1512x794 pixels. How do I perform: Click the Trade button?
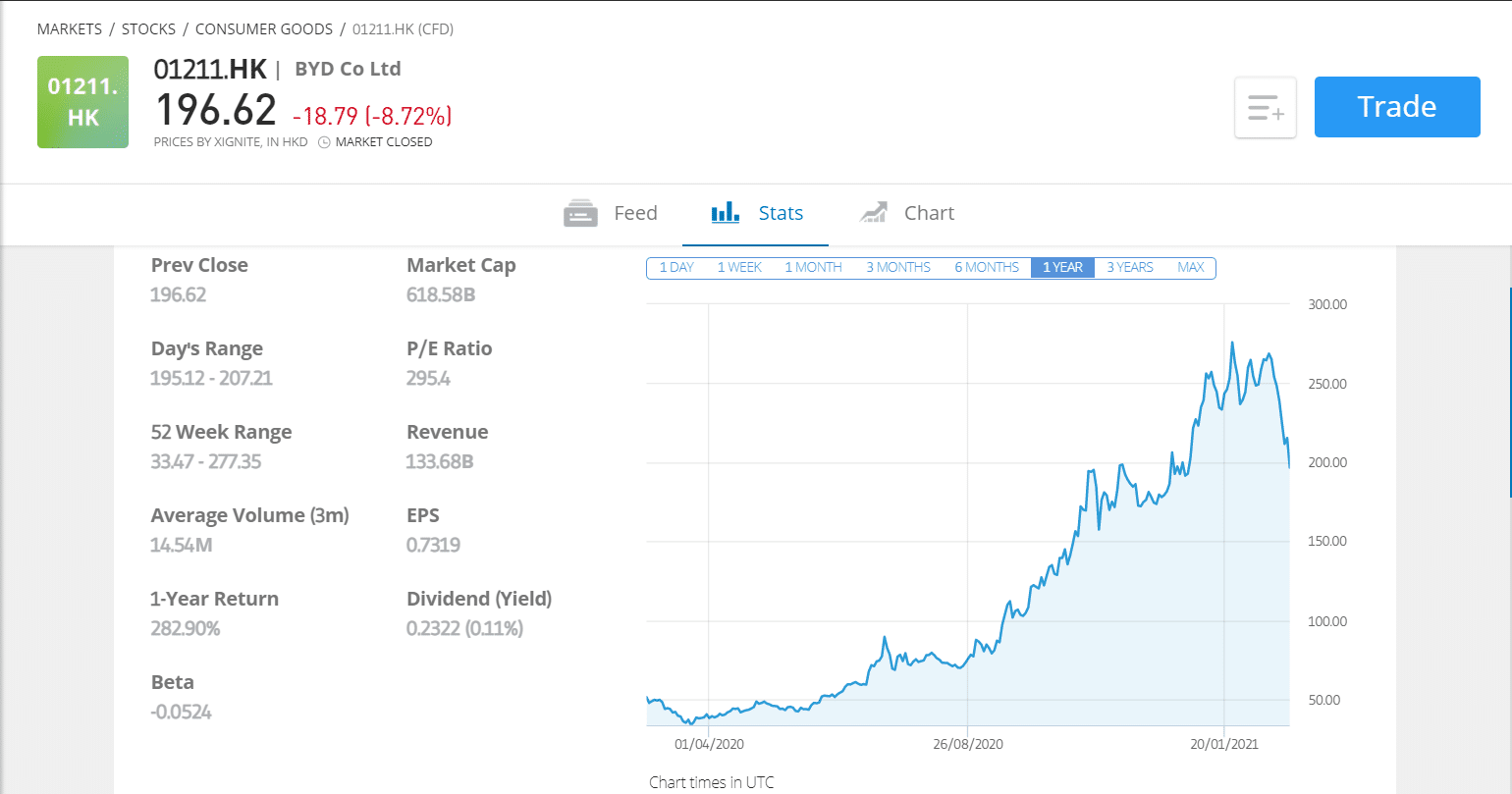click(x=1396, y=107)
